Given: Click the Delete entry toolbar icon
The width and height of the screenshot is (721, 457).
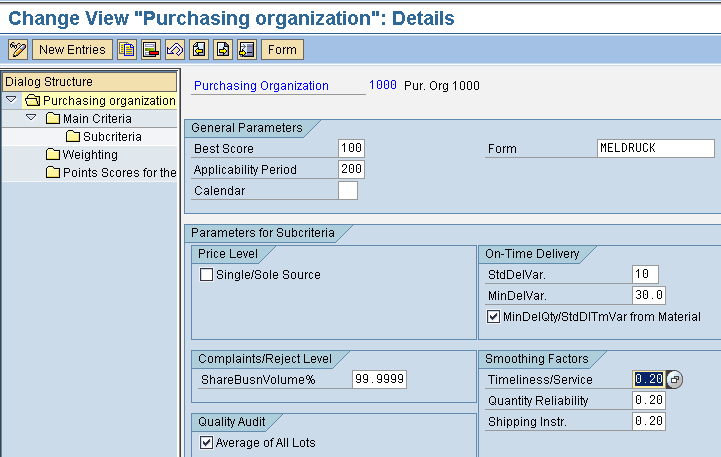Looking at the screenshot, I should coord(151,49).
